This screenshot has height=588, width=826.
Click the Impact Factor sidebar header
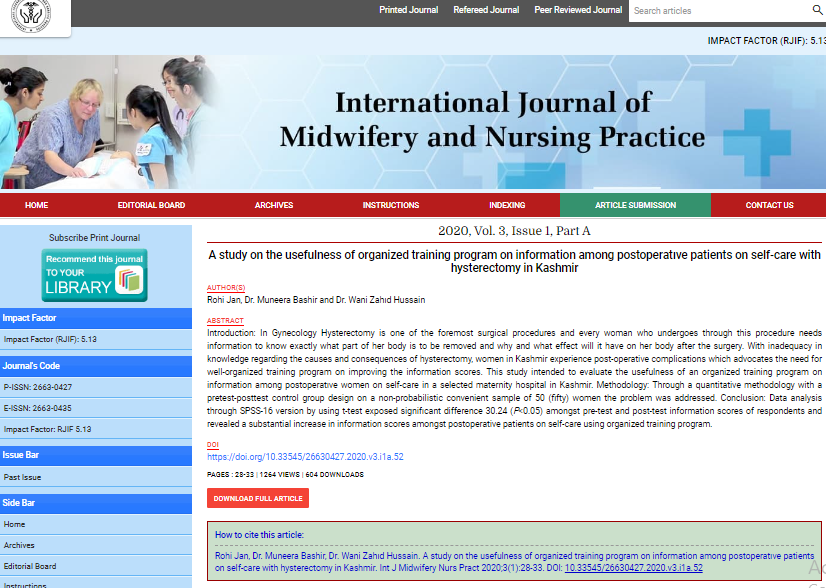coord(96,318)
